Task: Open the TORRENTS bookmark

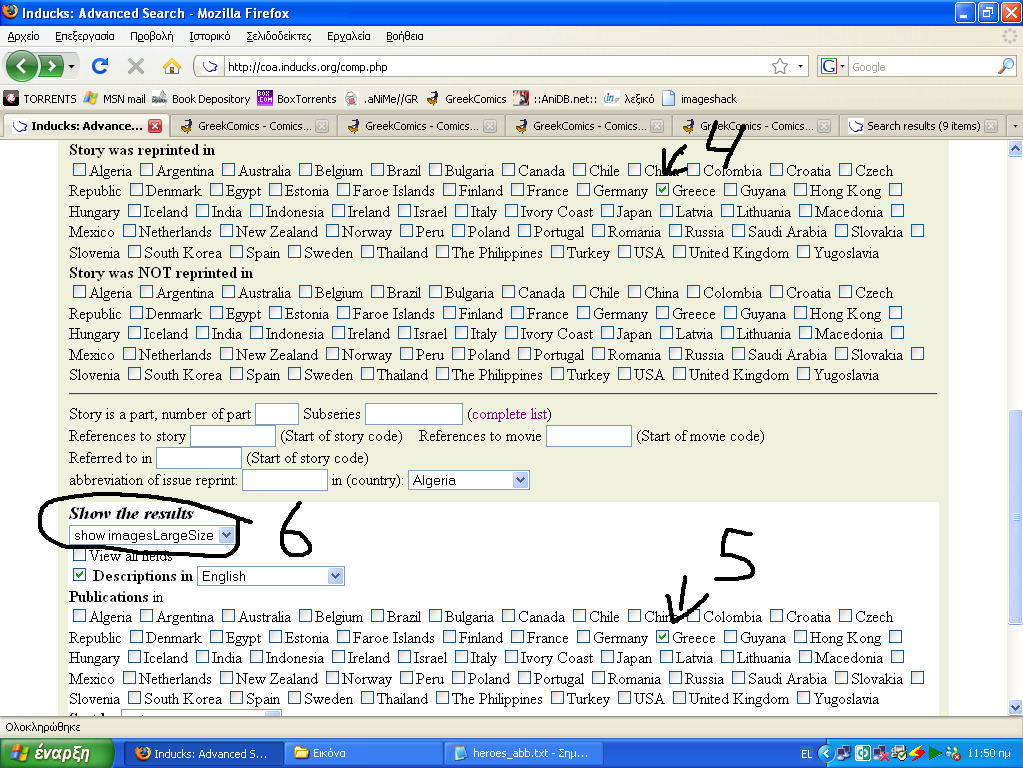Action: (x=40, y=99)
